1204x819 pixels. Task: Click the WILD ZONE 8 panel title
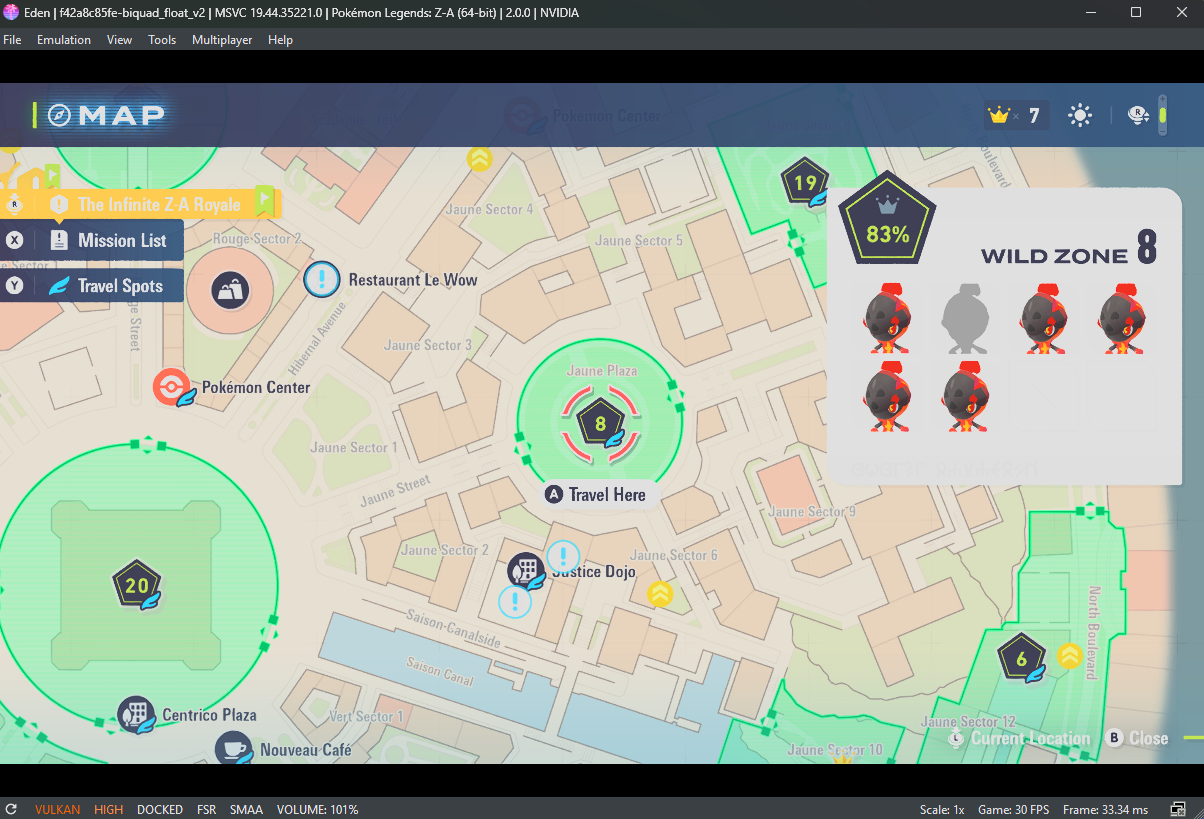[1068, 248]
